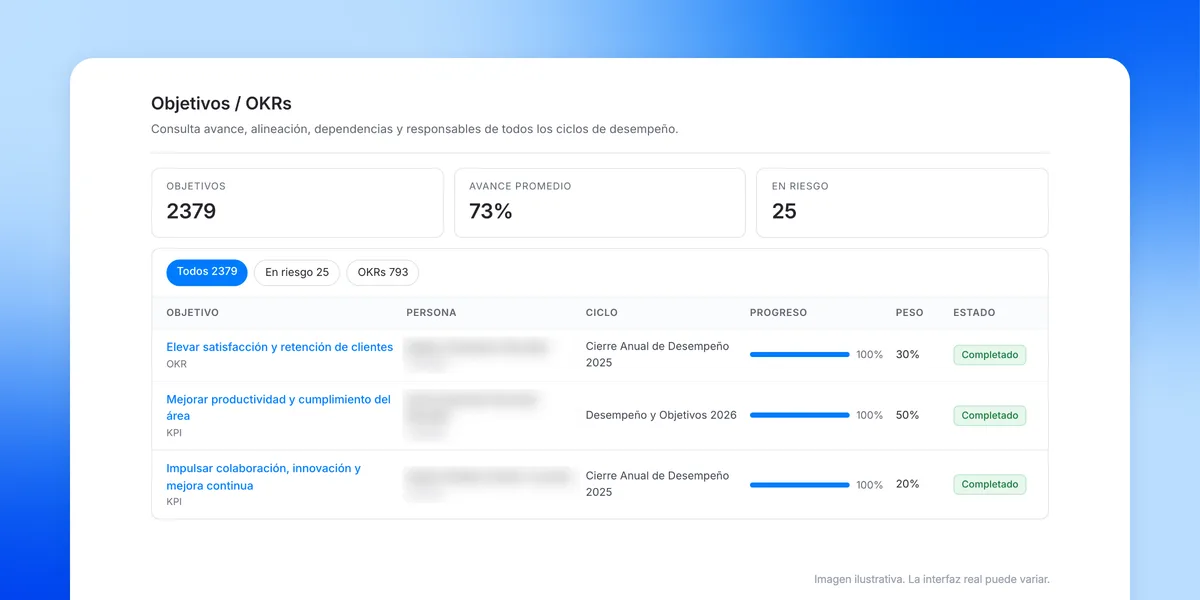
Task: Open objective Elevar satisfacción y retención de clientes
Action: pyautogui.click(x=280, y=347)
